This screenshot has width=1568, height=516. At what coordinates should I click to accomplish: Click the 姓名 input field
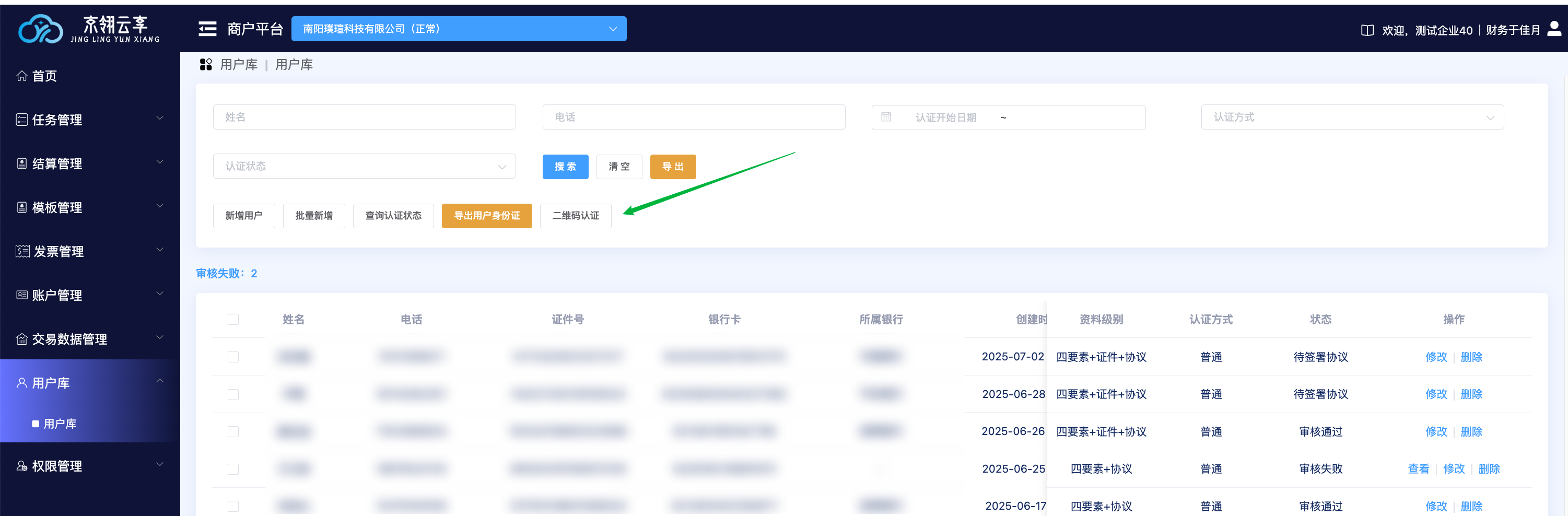364,117
